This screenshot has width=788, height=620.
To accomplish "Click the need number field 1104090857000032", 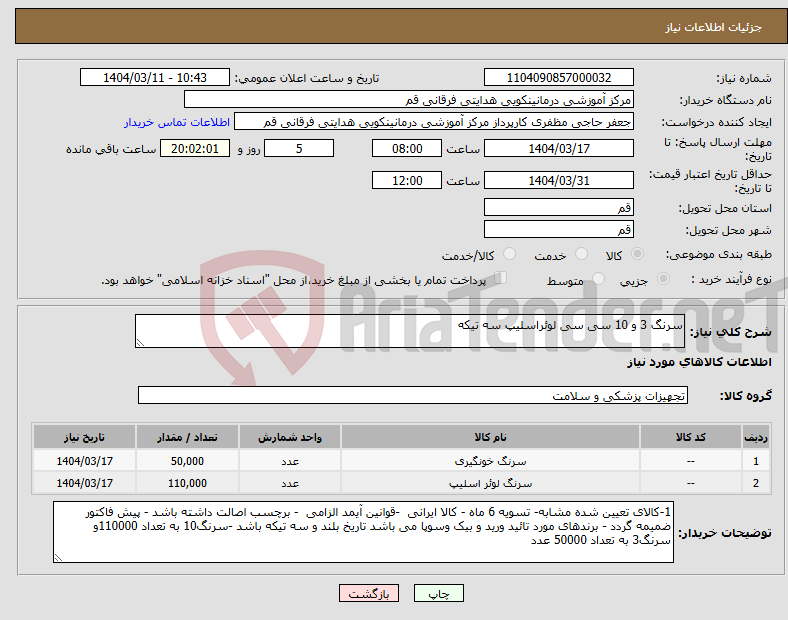I will (558, 77).
